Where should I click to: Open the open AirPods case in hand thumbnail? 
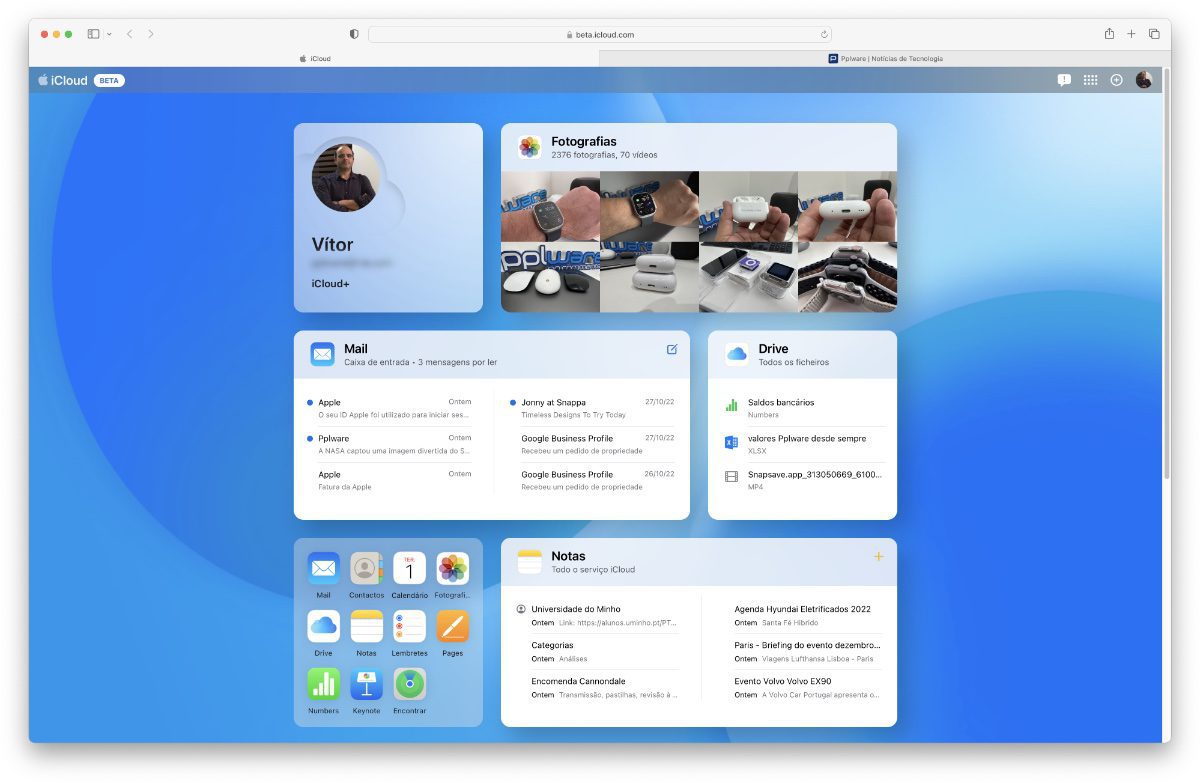tap(748, 206)
